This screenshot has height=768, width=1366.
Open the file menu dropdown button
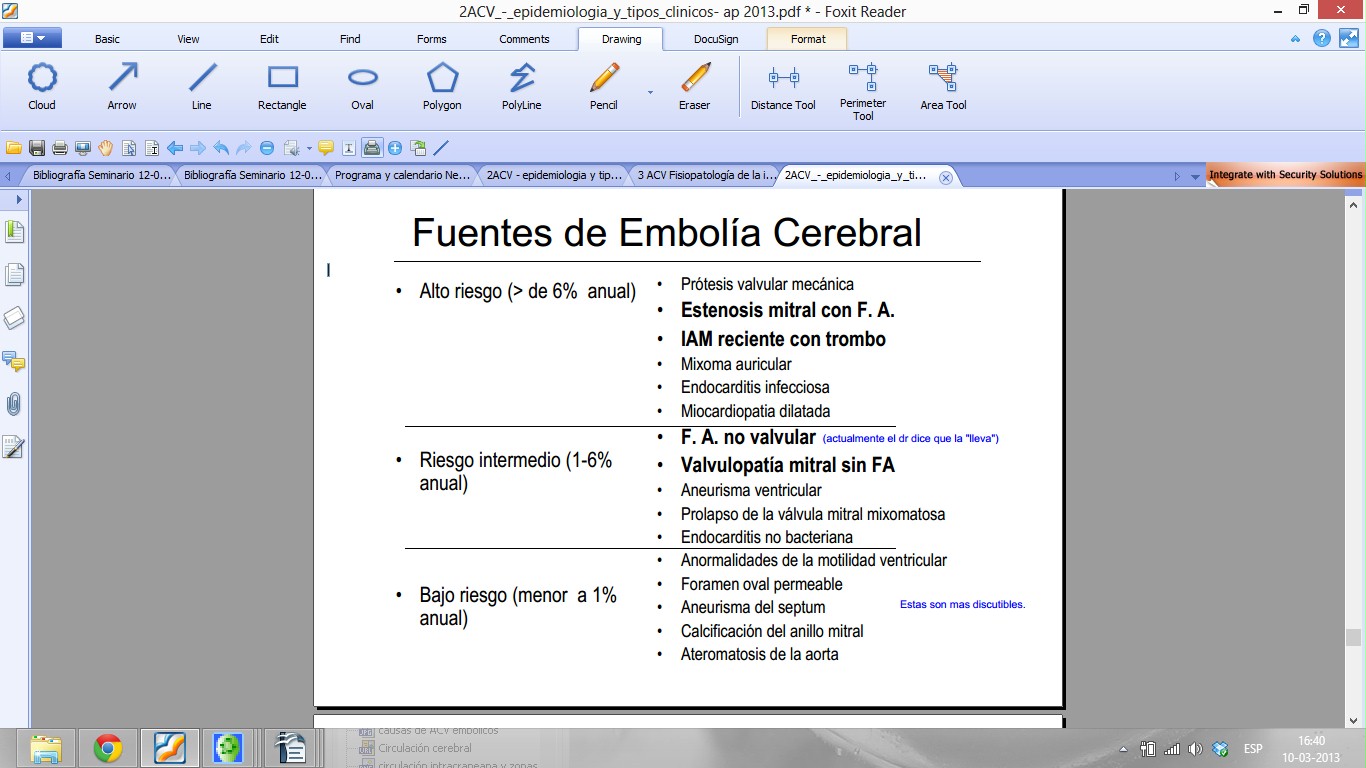coord(32,38)
